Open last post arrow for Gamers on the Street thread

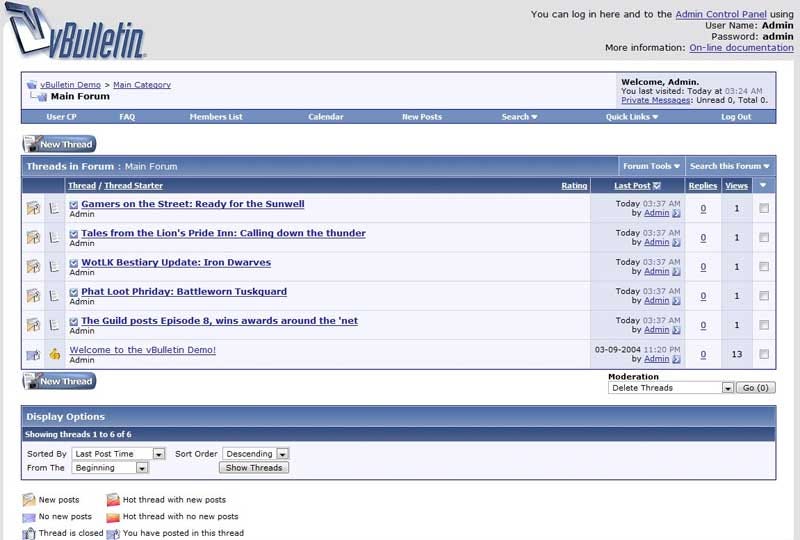tap(676, 213)
